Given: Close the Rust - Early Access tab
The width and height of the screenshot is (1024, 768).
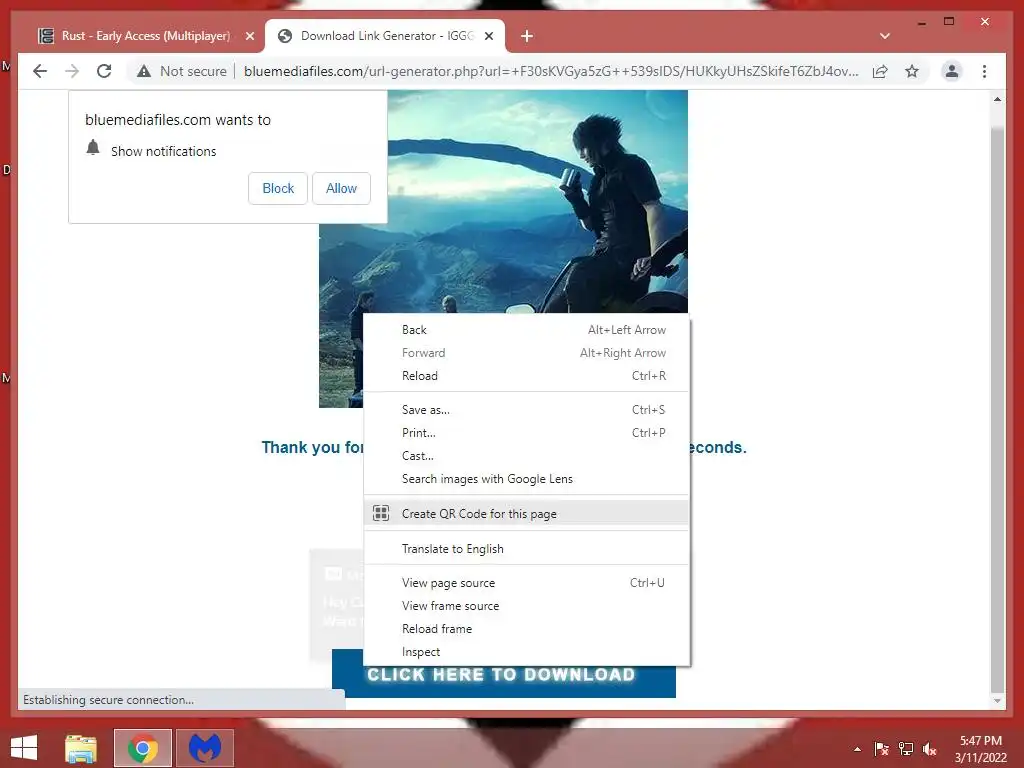Looking at the screenshot, I should 250,36.
